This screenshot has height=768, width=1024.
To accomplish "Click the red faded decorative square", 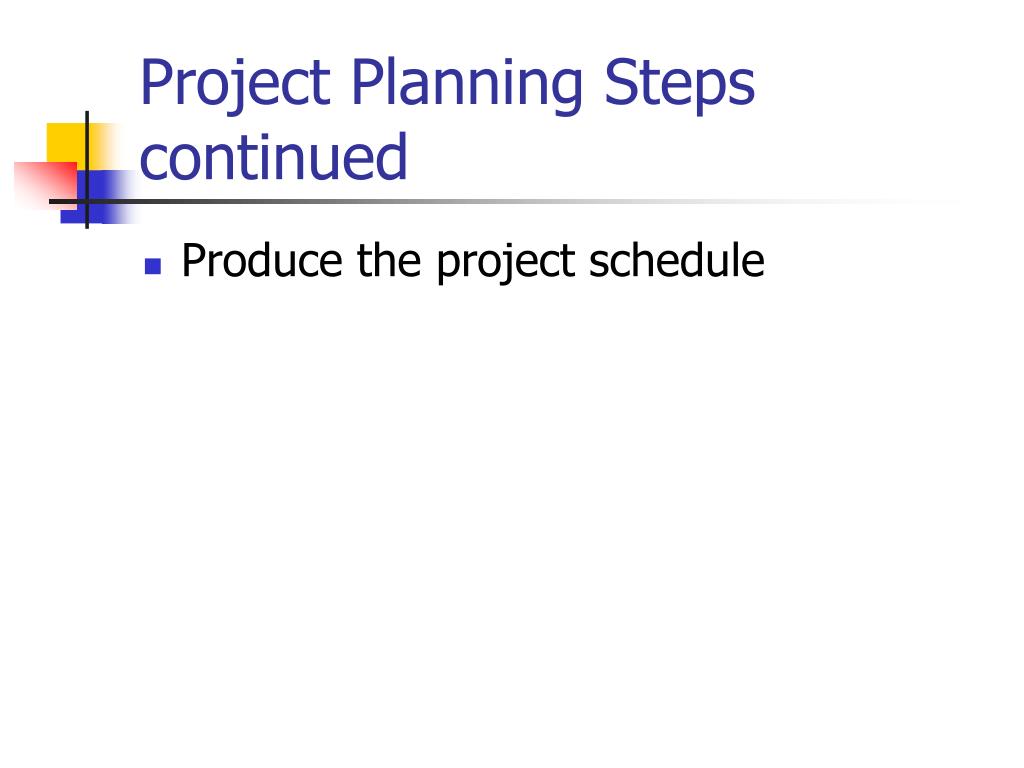I will tap(46, 186).
